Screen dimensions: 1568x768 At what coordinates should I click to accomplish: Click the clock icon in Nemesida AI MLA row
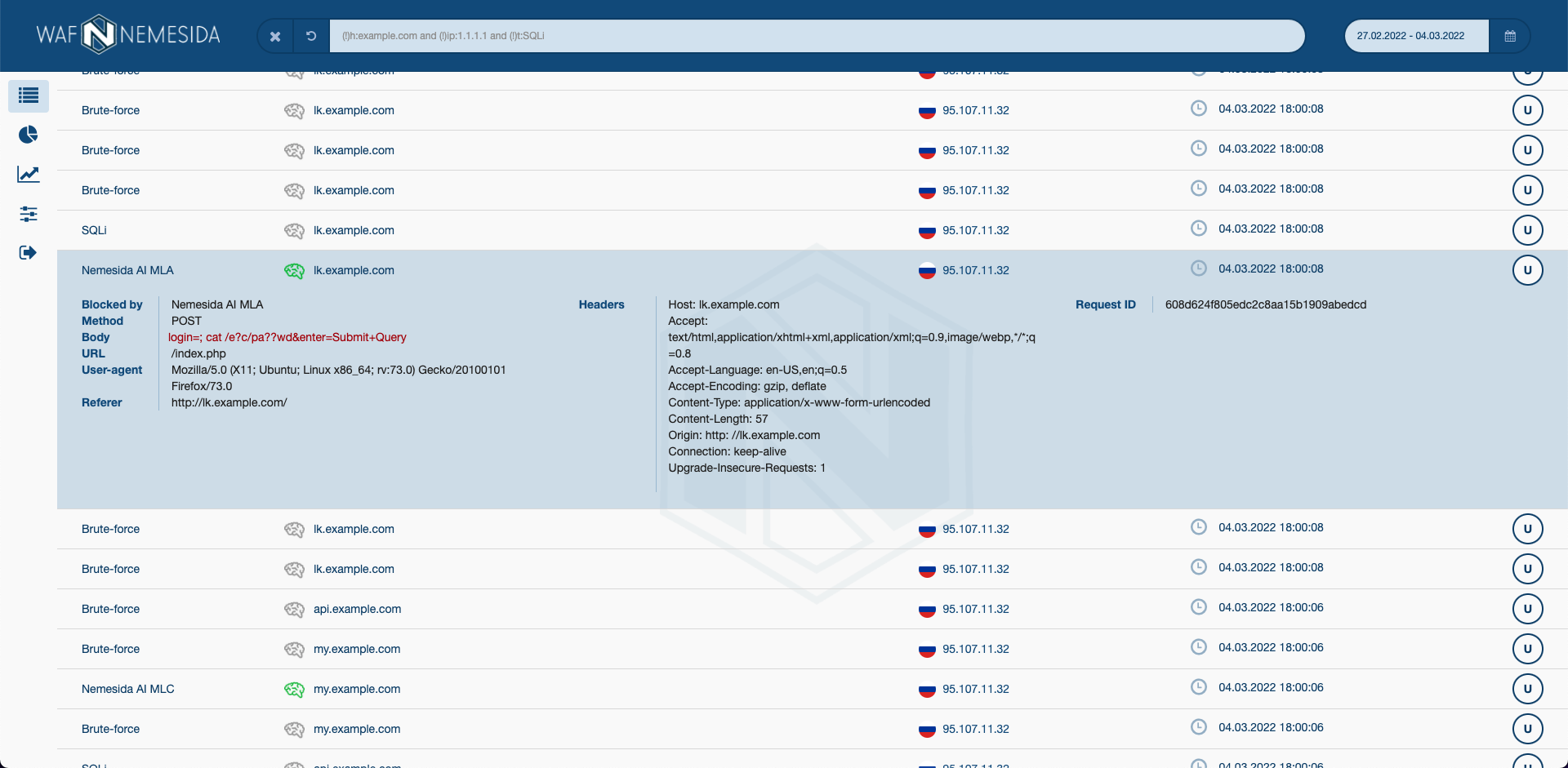click(1199, 269)
